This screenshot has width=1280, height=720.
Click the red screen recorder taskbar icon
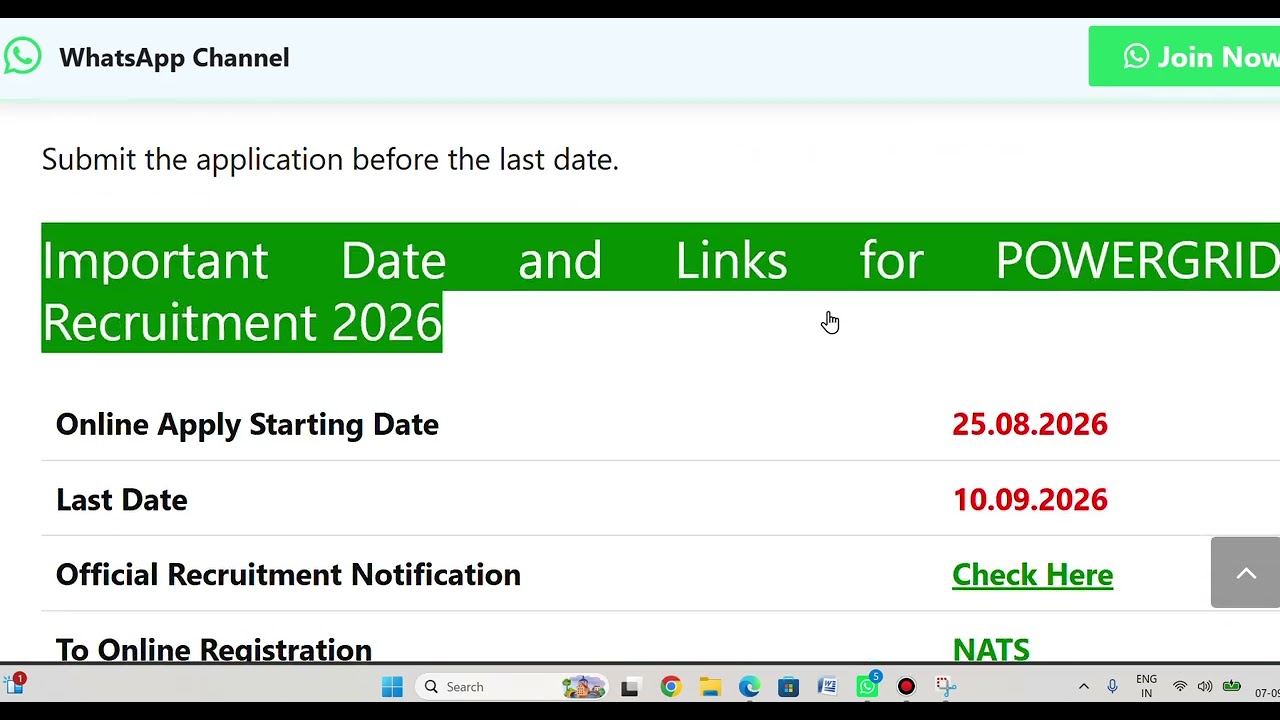point(906,687)
